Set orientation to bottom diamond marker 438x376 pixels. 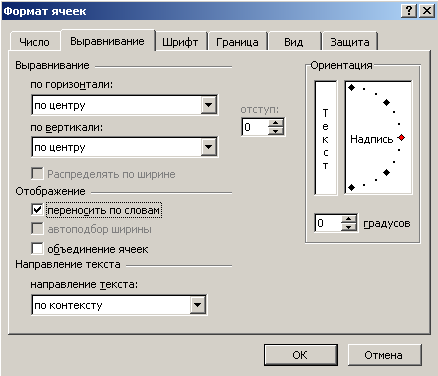351,188
